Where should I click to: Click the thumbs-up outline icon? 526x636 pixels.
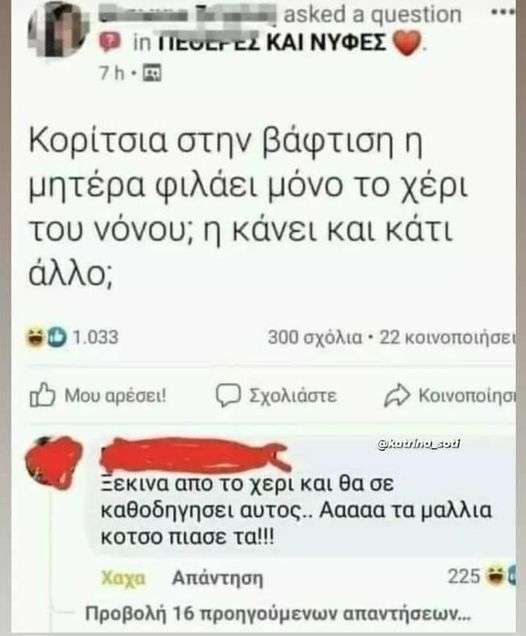(42, 395)
